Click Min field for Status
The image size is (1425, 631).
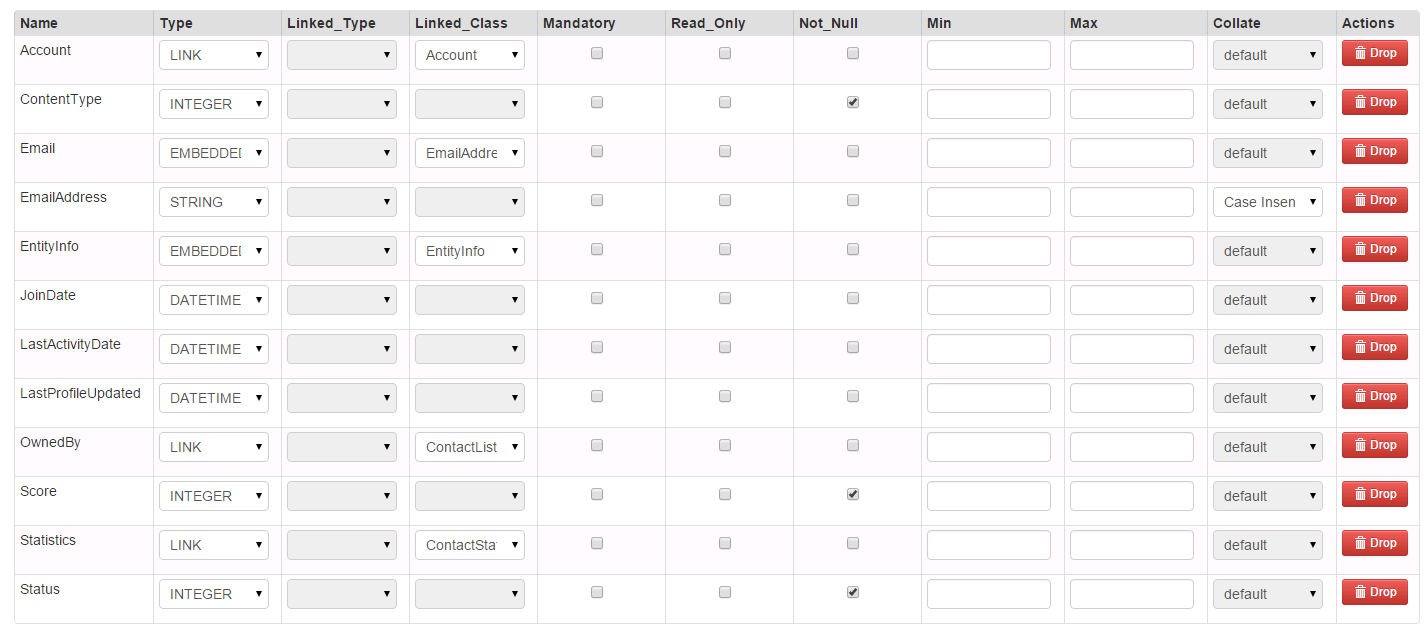989,594
